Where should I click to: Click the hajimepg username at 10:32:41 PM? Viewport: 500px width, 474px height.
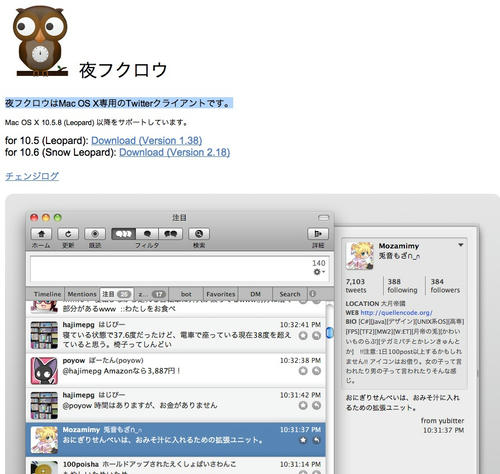coord(79,325)
